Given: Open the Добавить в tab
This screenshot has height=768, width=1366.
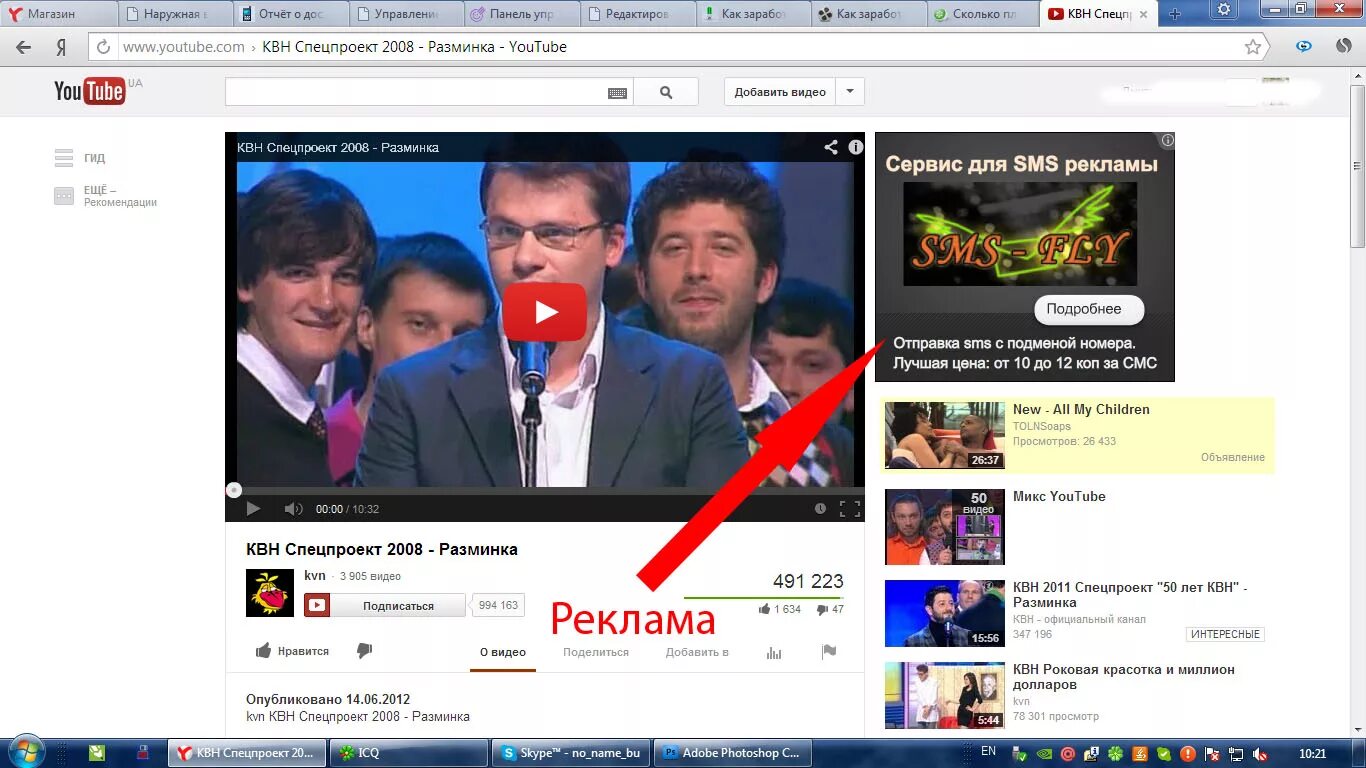Looking at the screenshot, I should coord(697,652).
